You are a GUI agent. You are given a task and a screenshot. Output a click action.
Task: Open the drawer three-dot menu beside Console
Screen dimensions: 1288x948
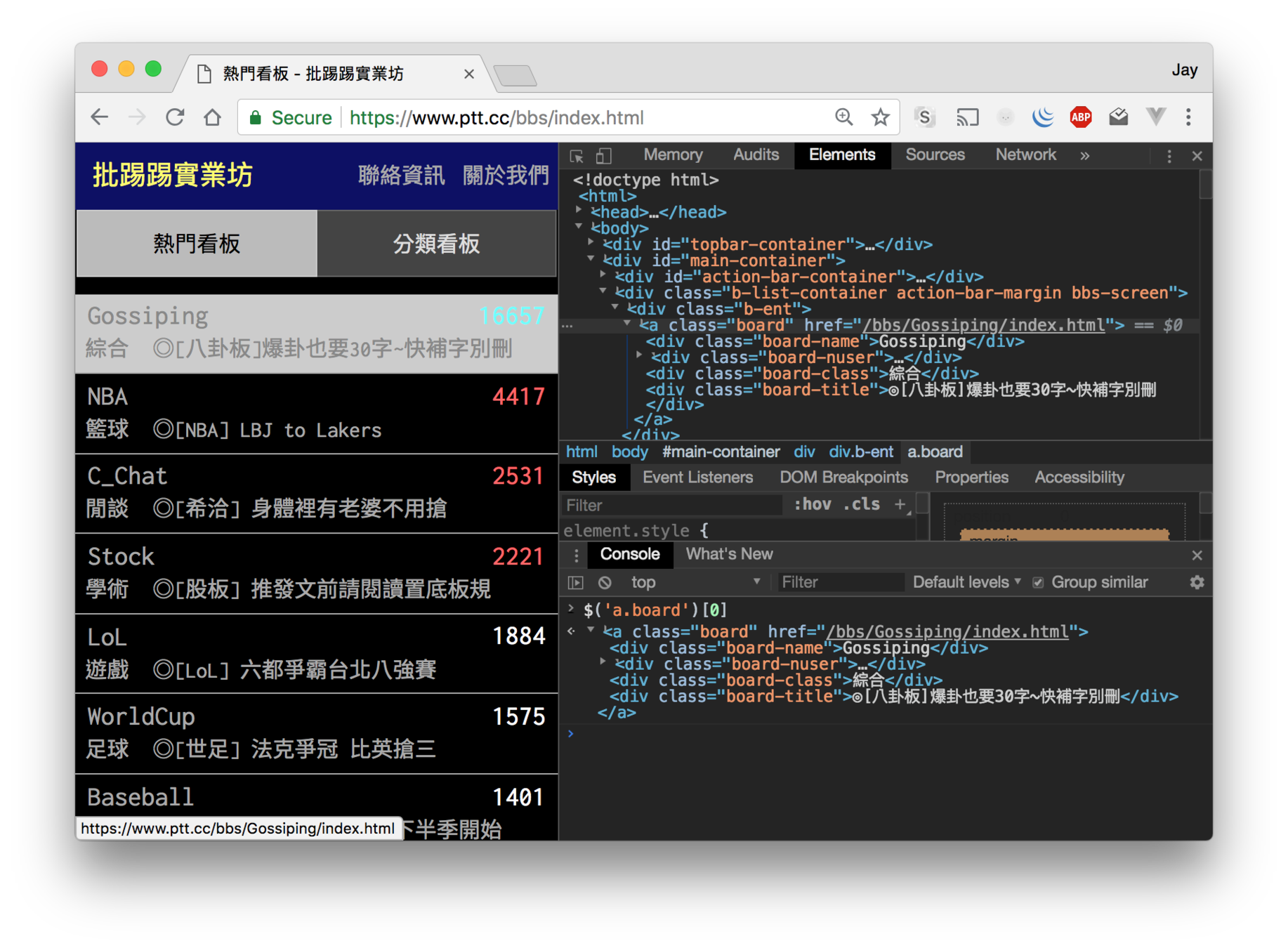[577, 555]
